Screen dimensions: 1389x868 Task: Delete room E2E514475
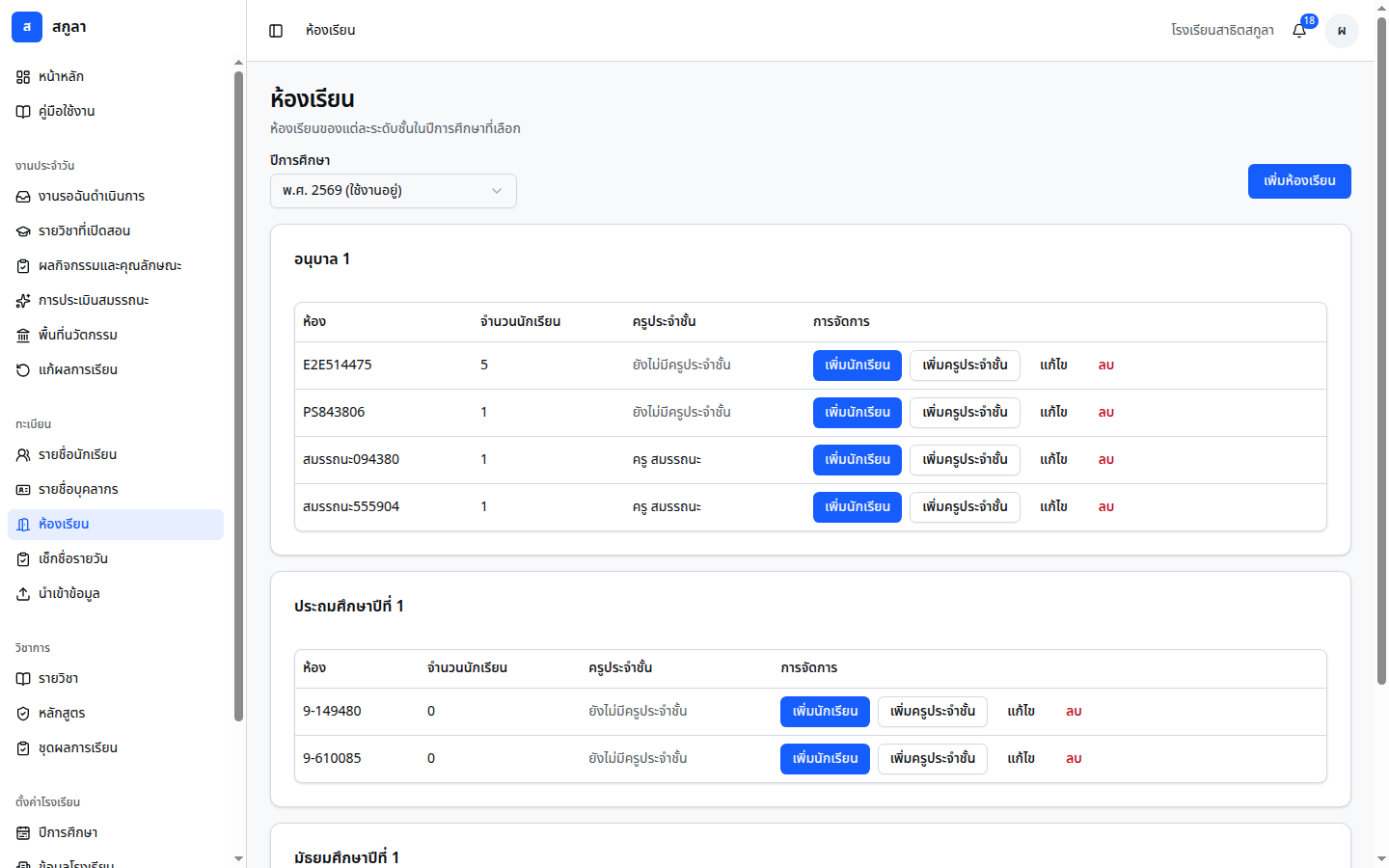(1106, 366)
